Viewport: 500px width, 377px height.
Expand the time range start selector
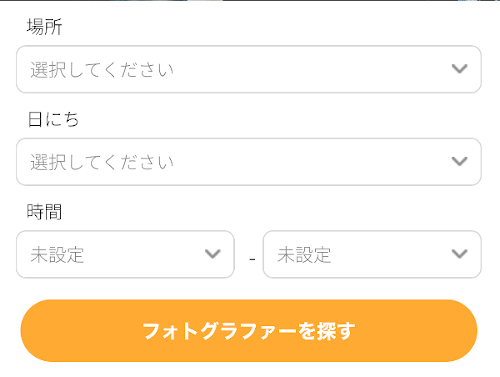125,254
